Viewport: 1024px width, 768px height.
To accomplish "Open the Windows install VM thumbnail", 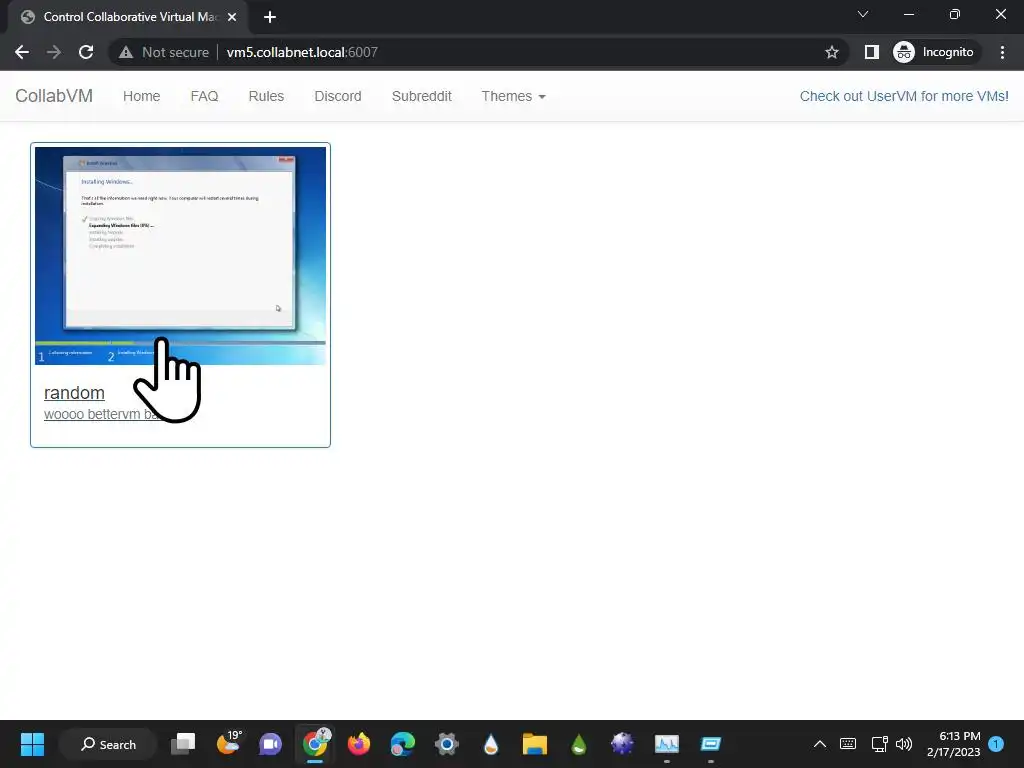I will [x=180, y=255].
